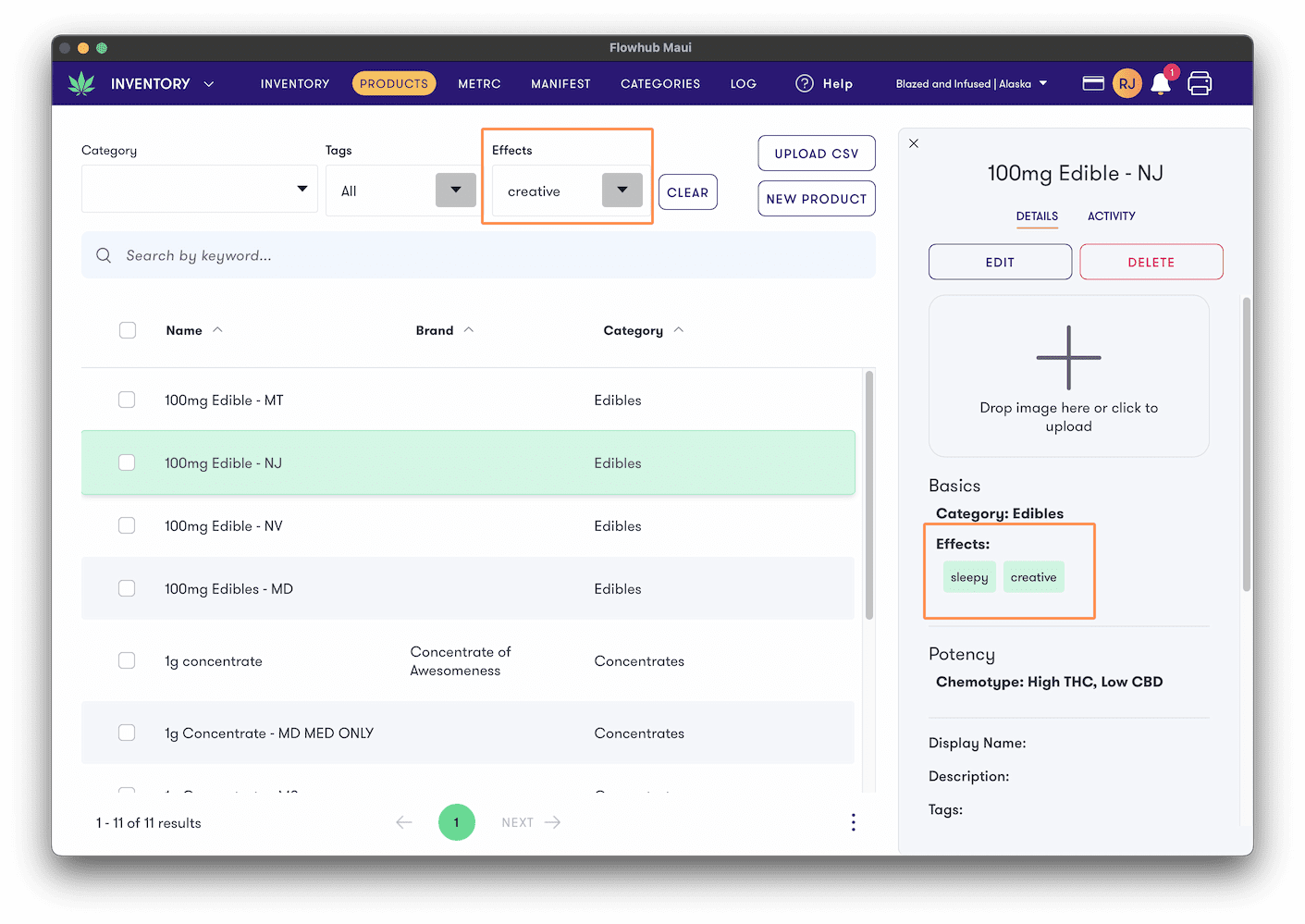Screen dimensions: 1305x924
Task: Click the plus image upload icon
Action: pos(1068,357)
